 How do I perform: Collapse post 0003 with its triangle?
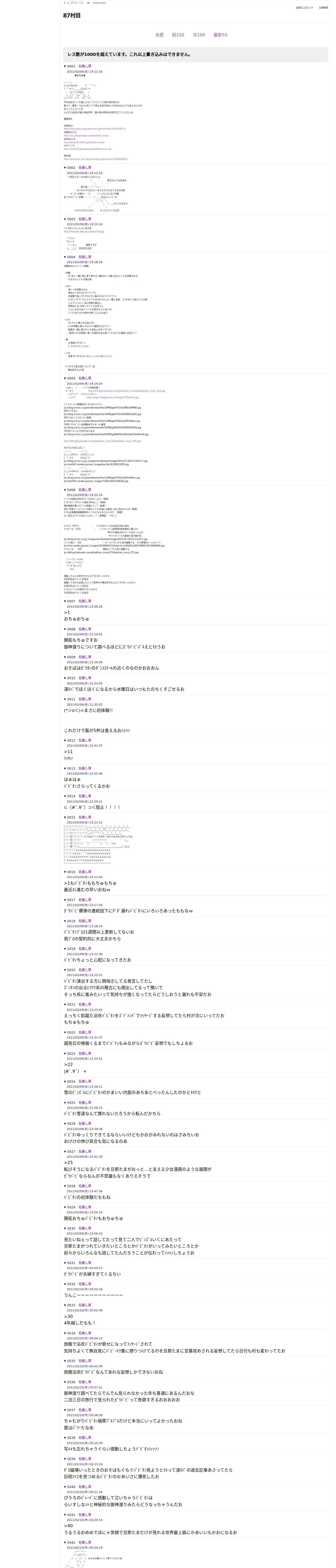pos(65,219)
